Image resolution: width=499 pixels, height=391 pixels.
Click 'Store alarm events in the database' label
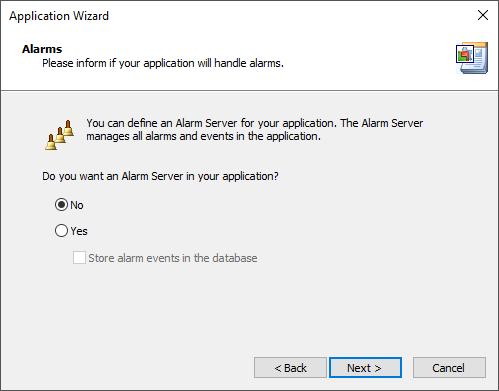(x=173, y=258)
